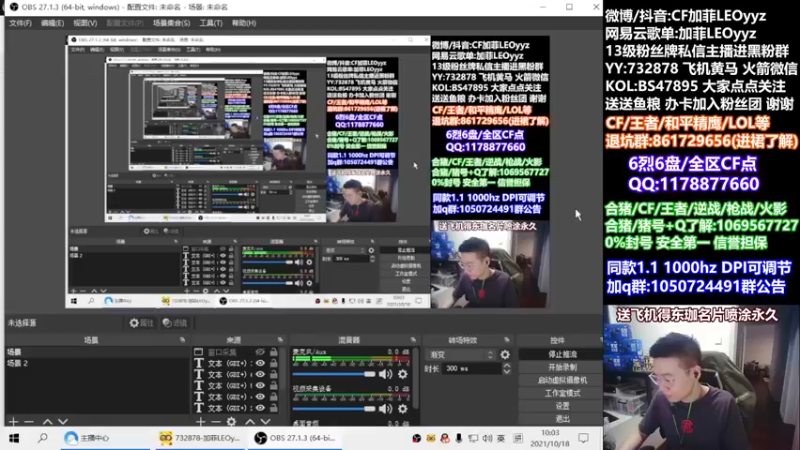Open the transition properties gear icon

(505, 355)
